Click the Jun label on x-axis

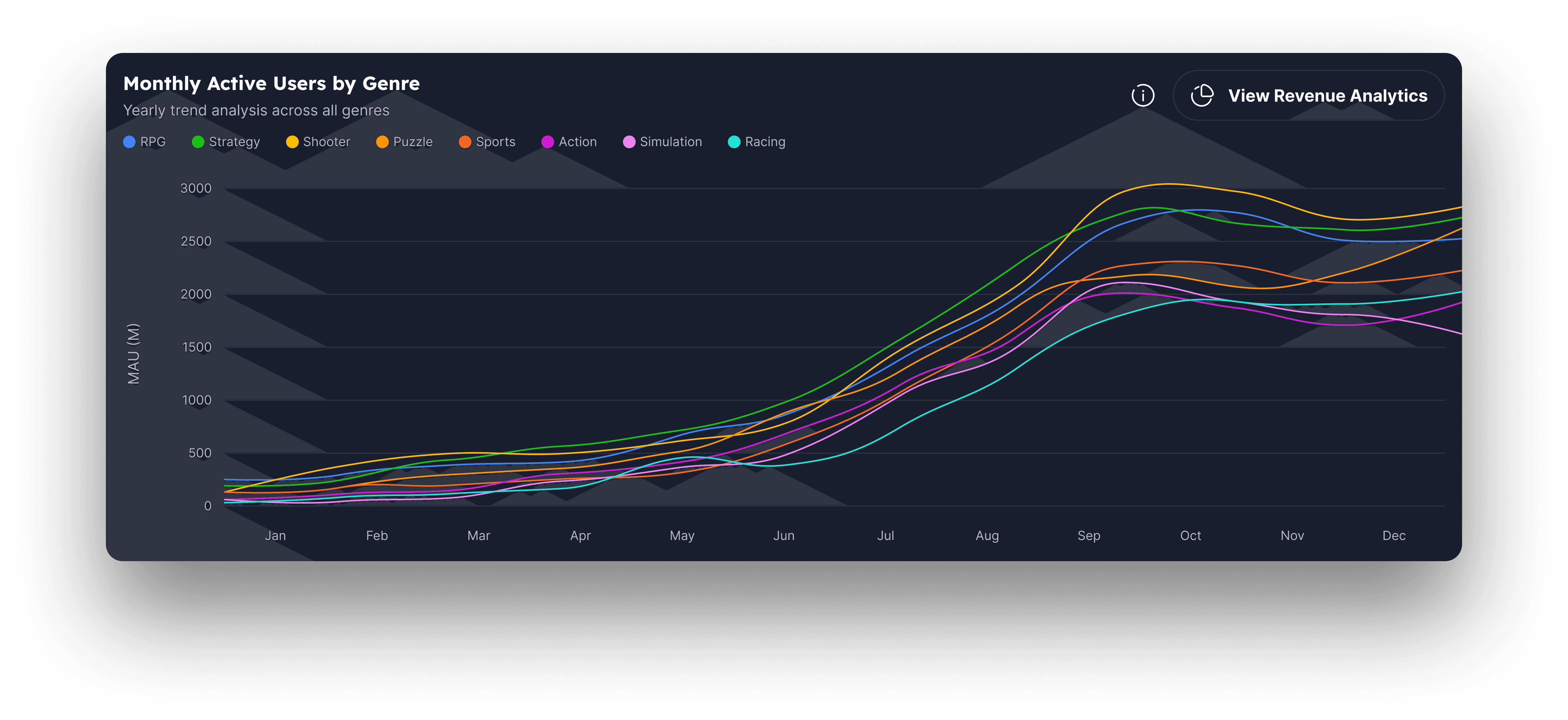[783, 535]
